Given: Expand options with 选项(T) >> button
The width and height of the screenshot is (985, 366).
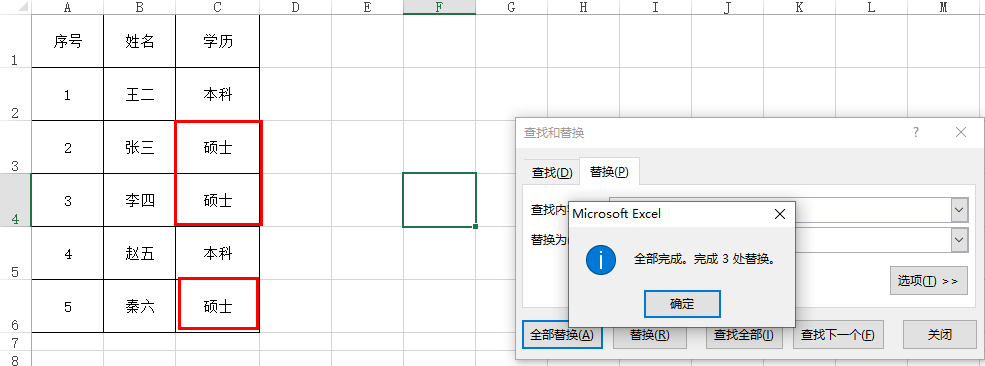Looking at the screenshot, I should 928,281.
